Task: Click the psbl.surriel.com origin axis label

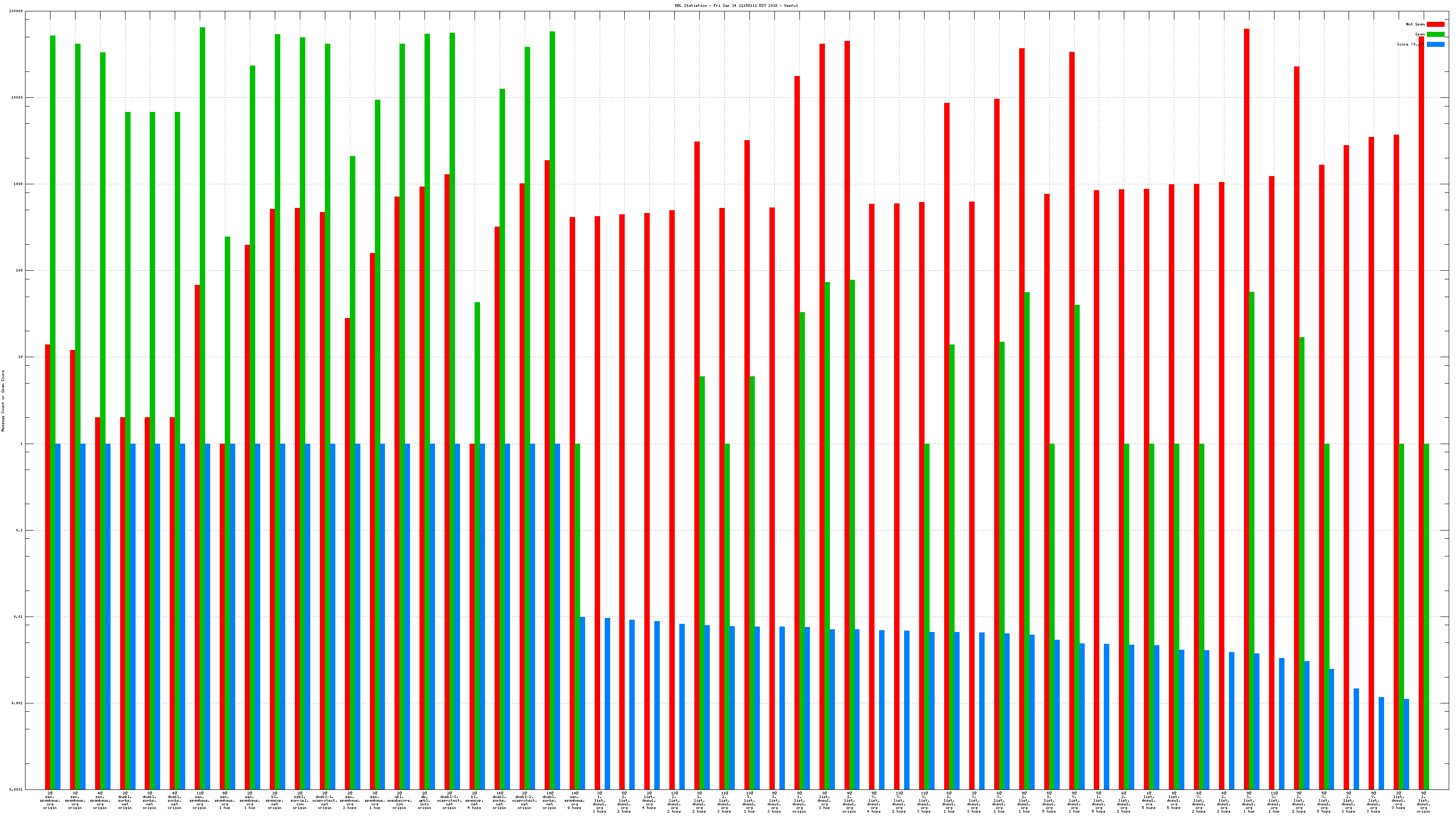Action: pyautogui.click(x=299, y=800)
